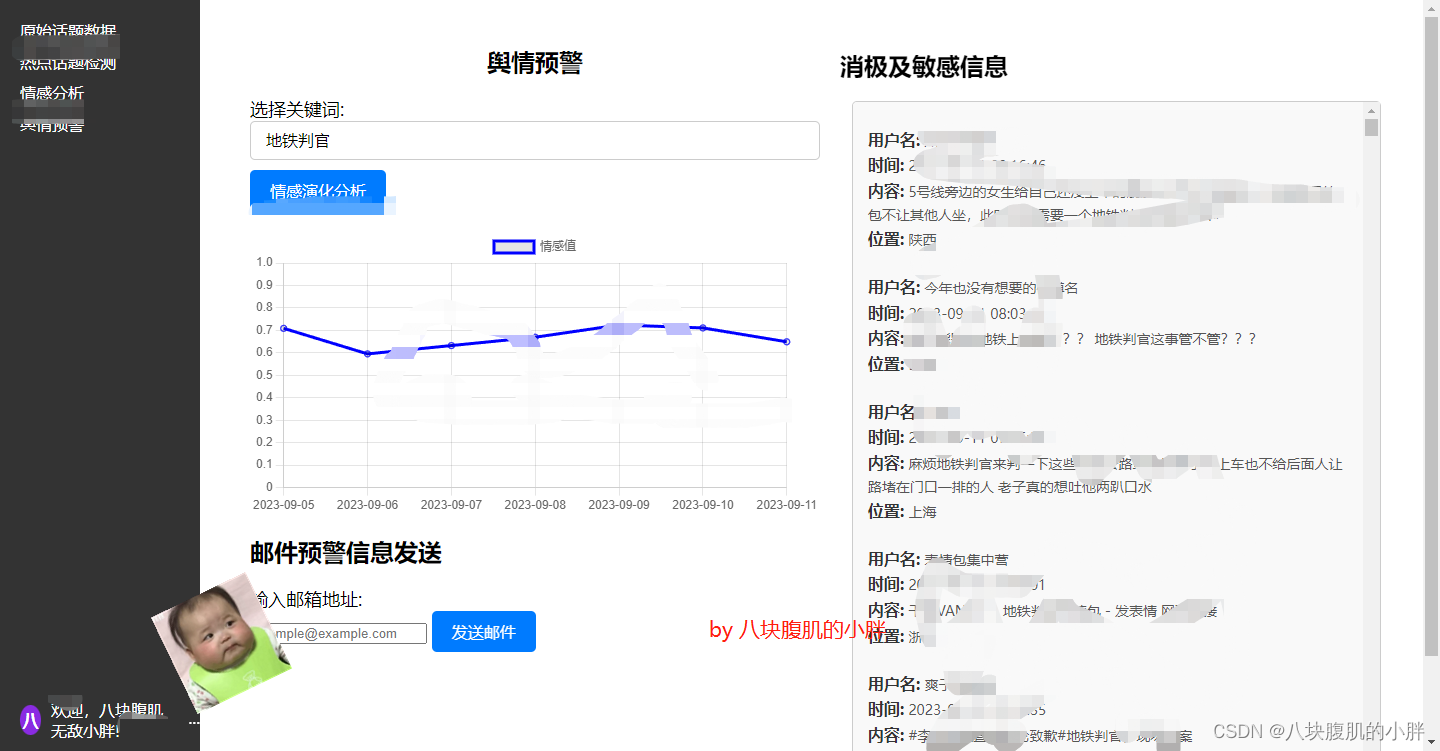
Task: Click the user name 今年也没有想要的 entry
Action: [973, 287]
